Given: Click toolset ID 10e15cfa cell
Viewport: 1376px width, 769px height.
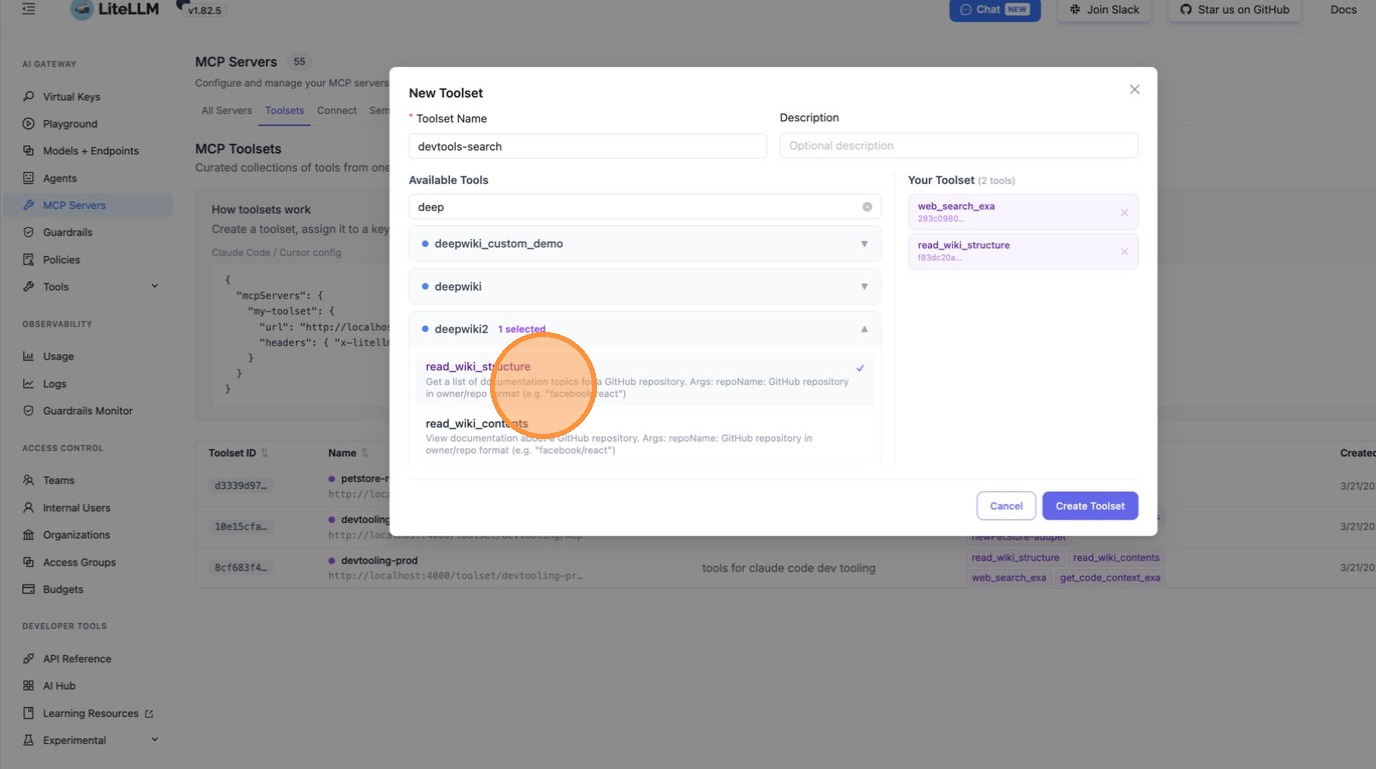Looking at the screenshot, I should tap(241, 527).
